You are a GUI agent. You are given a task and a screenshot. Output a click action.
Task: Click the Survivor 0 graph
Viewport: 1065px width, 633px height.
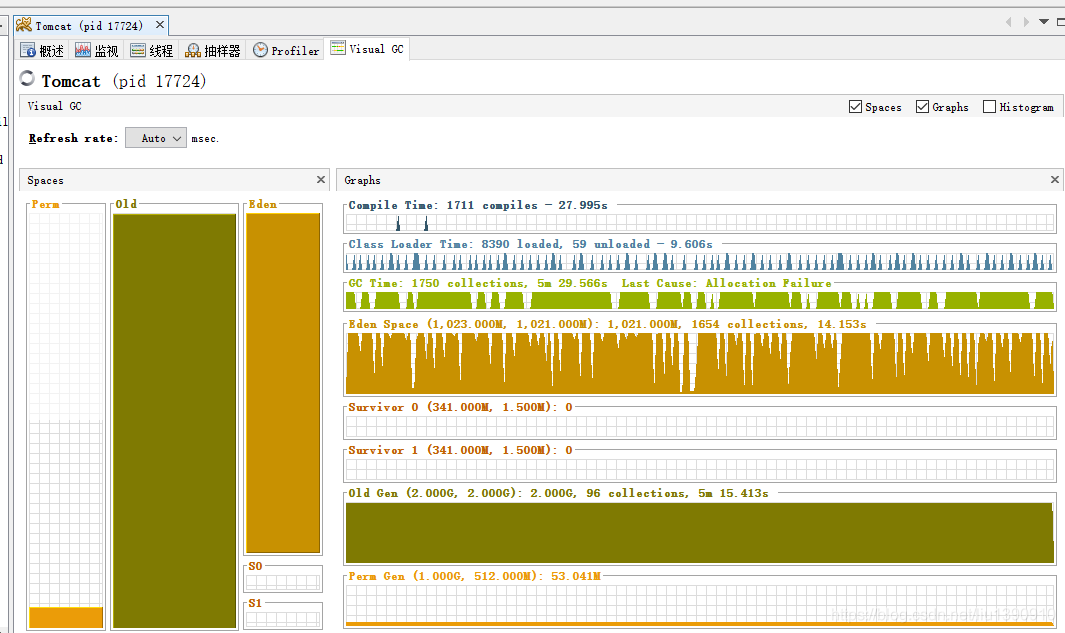(700, 426)
